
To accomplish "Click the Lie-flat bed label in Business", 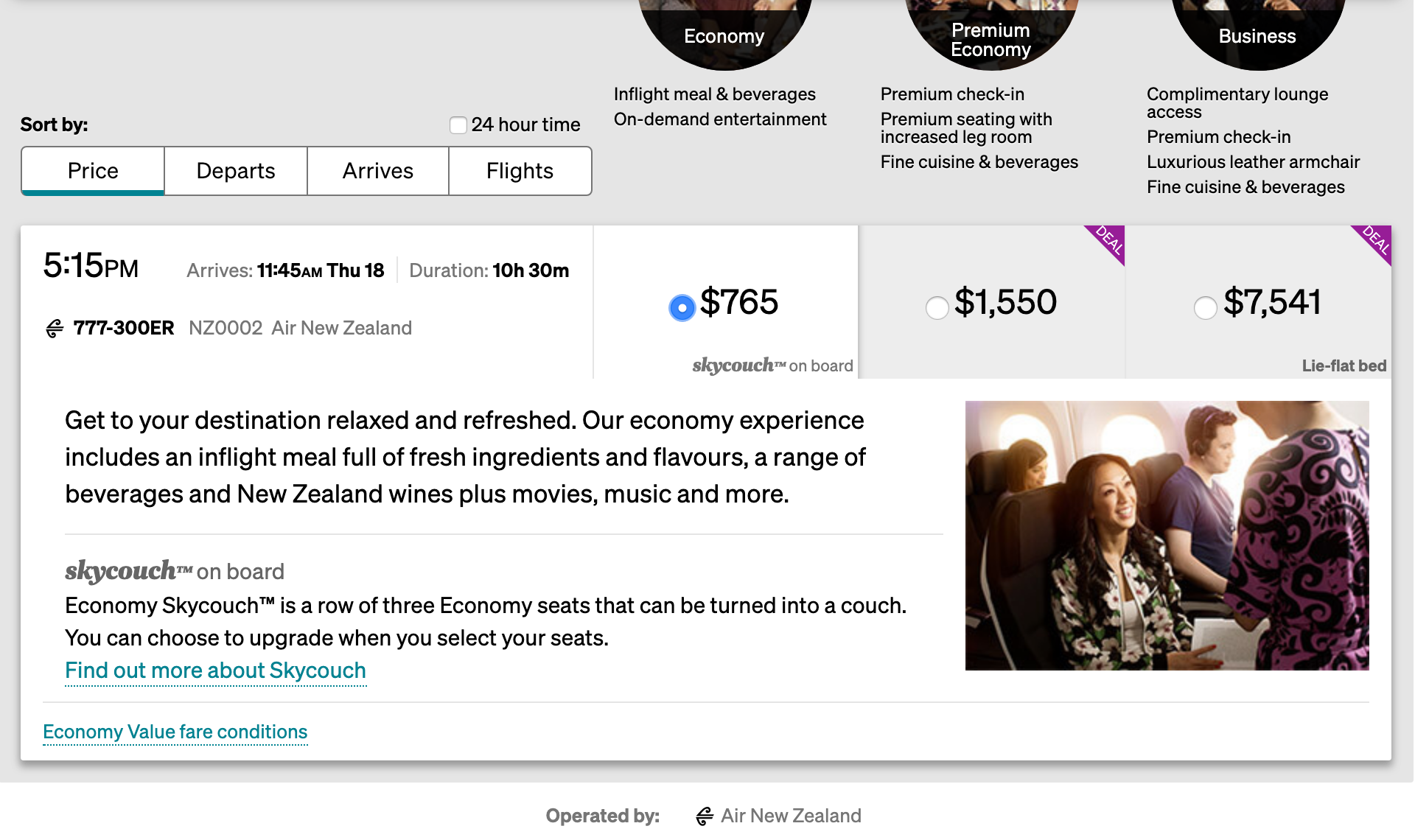I will [1344, 366].
